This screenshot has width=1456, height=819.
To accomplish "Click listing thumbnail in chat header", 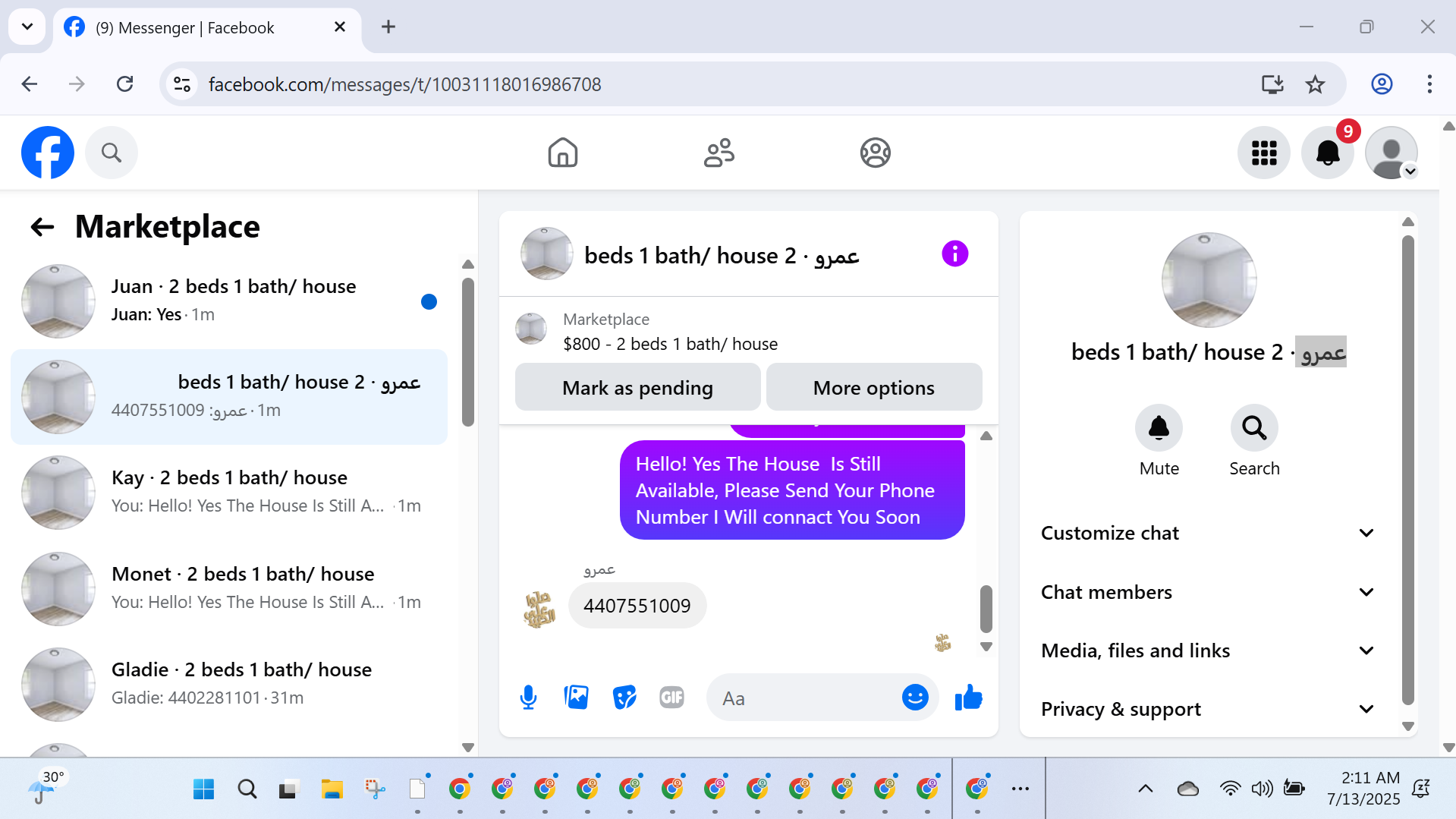I will click(x=546, y=254).
